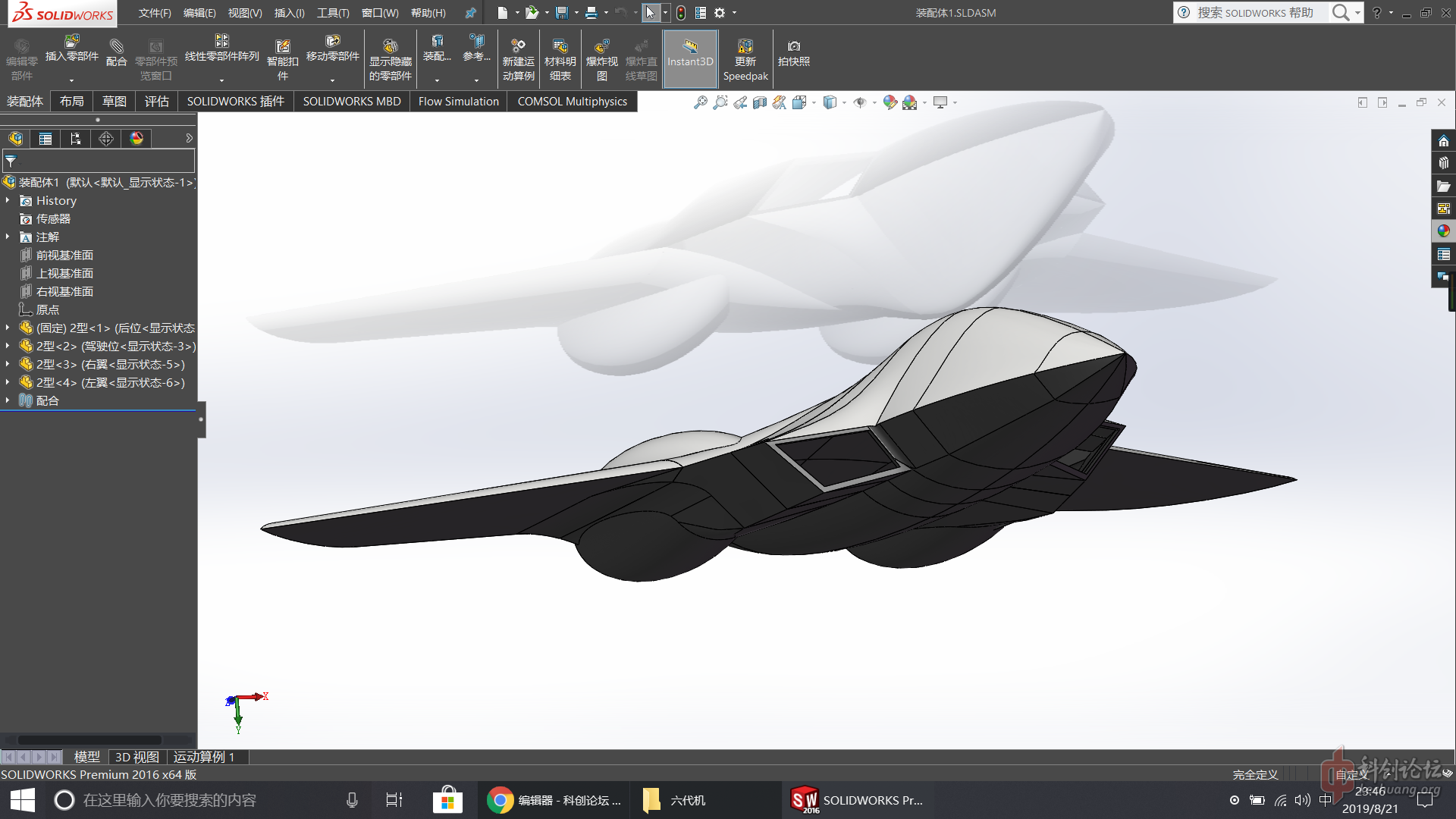
Task: Switch to the 3D 视图 bottom tab
Action: point(136,757)
